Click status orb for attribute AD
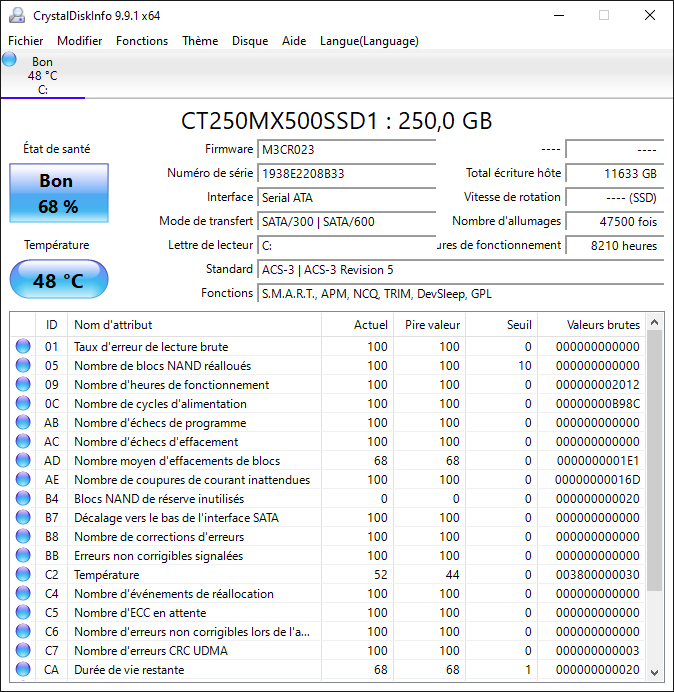Viewport: 674px width, 692px height. pyautogui.click(x=23, y=460)
